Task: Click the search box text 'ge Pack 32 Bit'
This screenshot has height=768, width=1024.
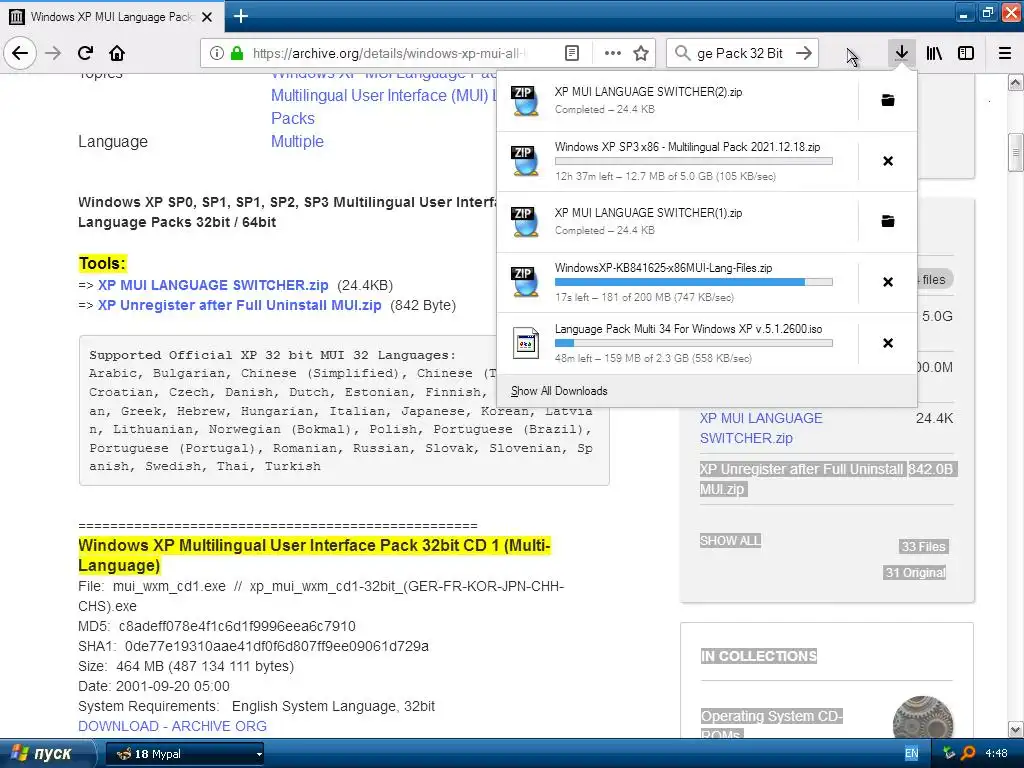Action: point(740,53)
